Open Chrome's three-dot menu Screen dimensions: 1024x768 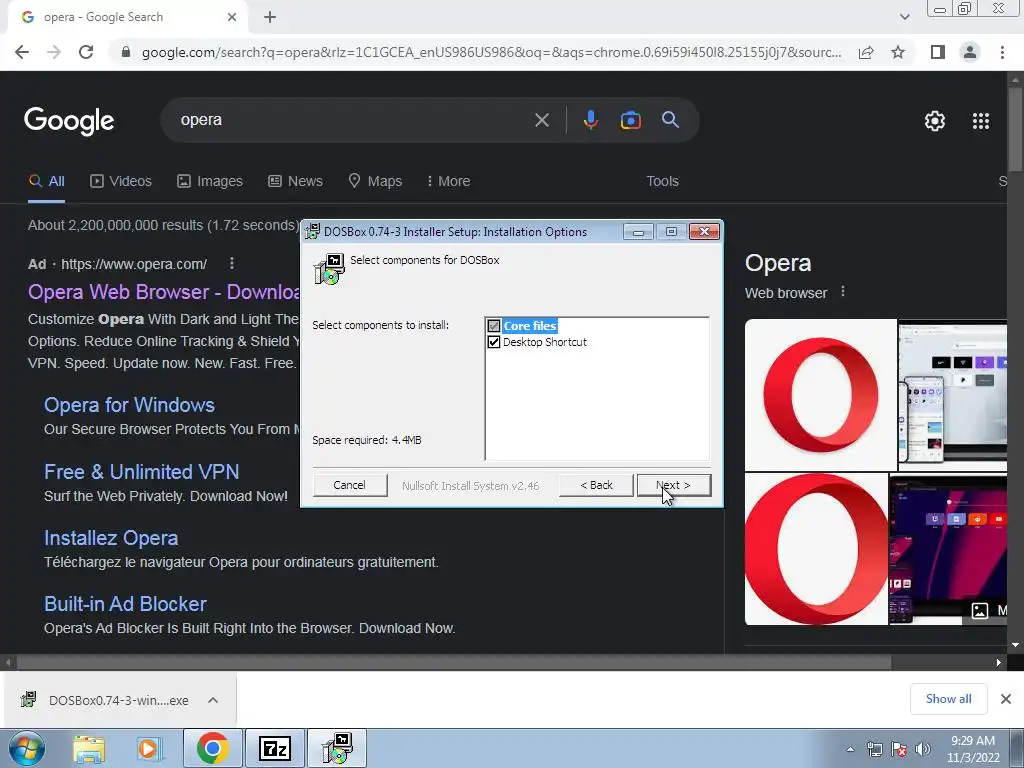tap(1002, 52)
